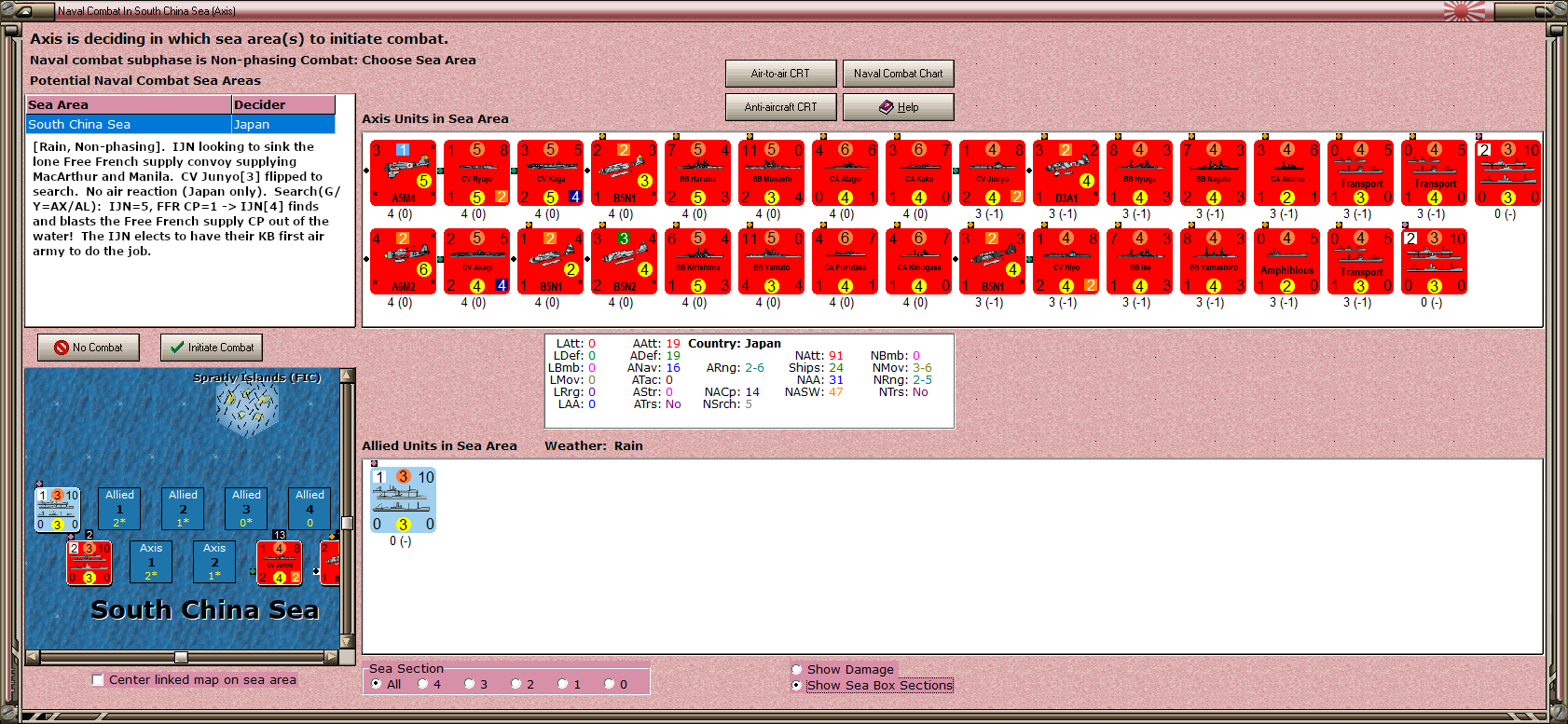Select the D3A1 dive bomber counter
The height and width of the screenshot is (724, 1568).
[x=1066, y=172]
